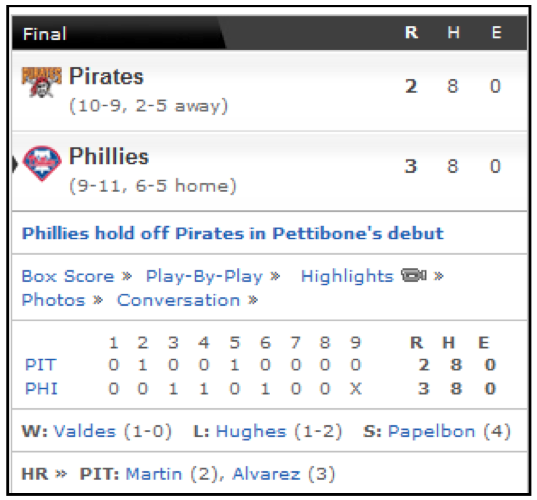The image size is (537, 500).
Task: Open the Pettibone's debut recap headline
Action: coord(233,233)
